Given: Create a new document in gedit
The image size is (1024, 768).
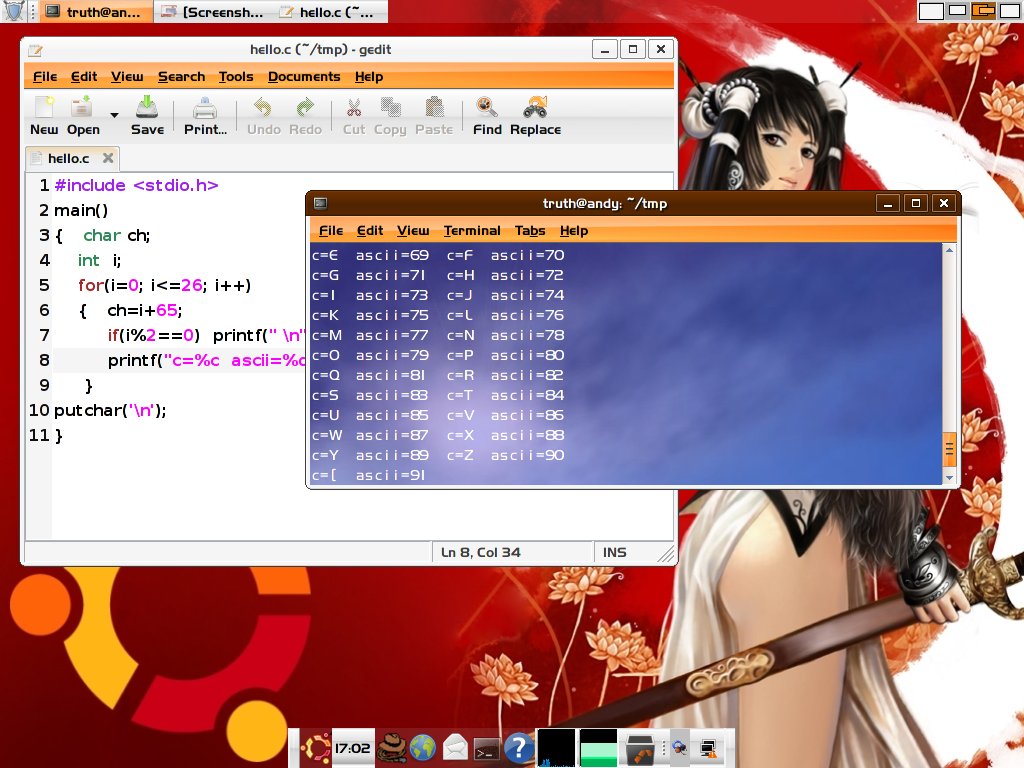Looking at the screenshot, I should click(x=44, y=116).
